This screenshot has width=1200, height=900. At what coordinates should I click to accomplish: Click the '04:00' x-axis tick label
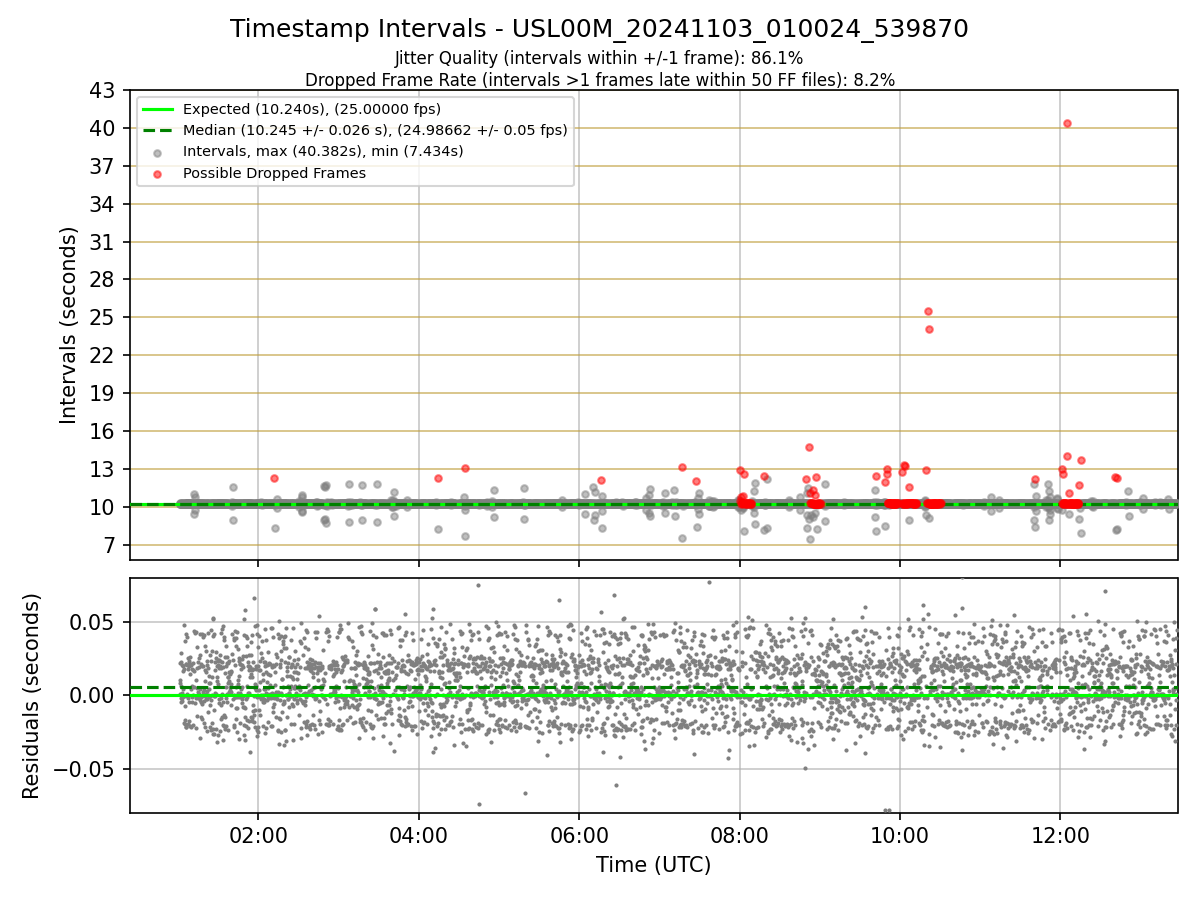[418, 836]
